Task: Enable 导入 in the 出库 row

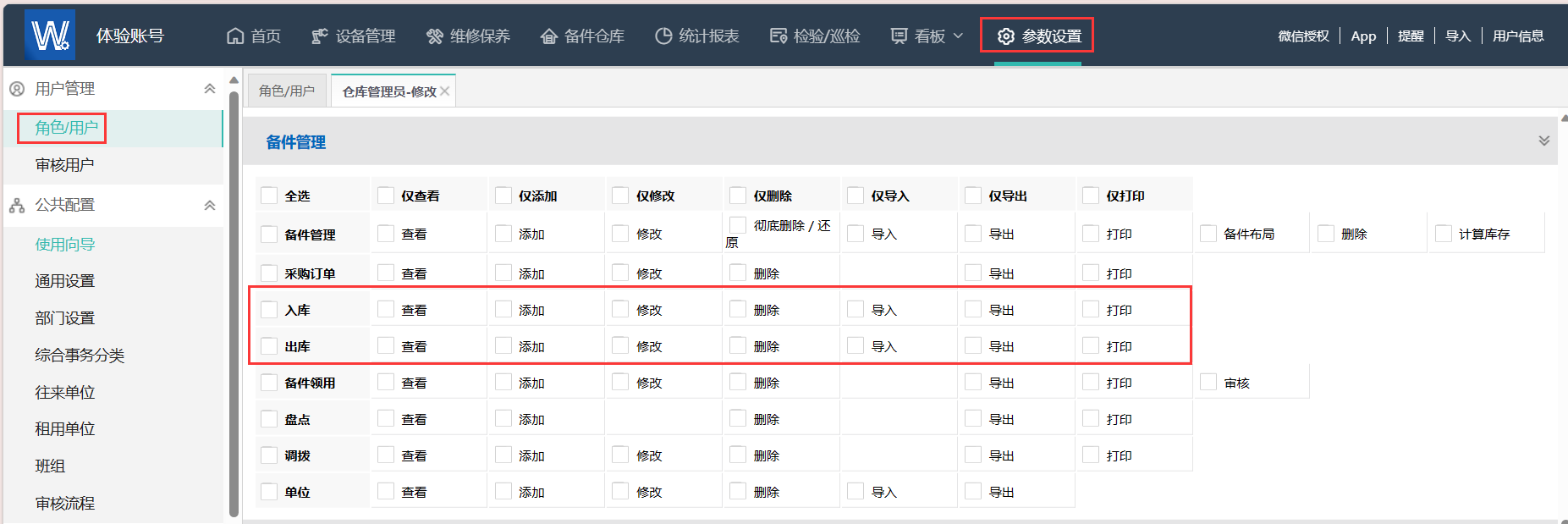Action: pos(856,346)
